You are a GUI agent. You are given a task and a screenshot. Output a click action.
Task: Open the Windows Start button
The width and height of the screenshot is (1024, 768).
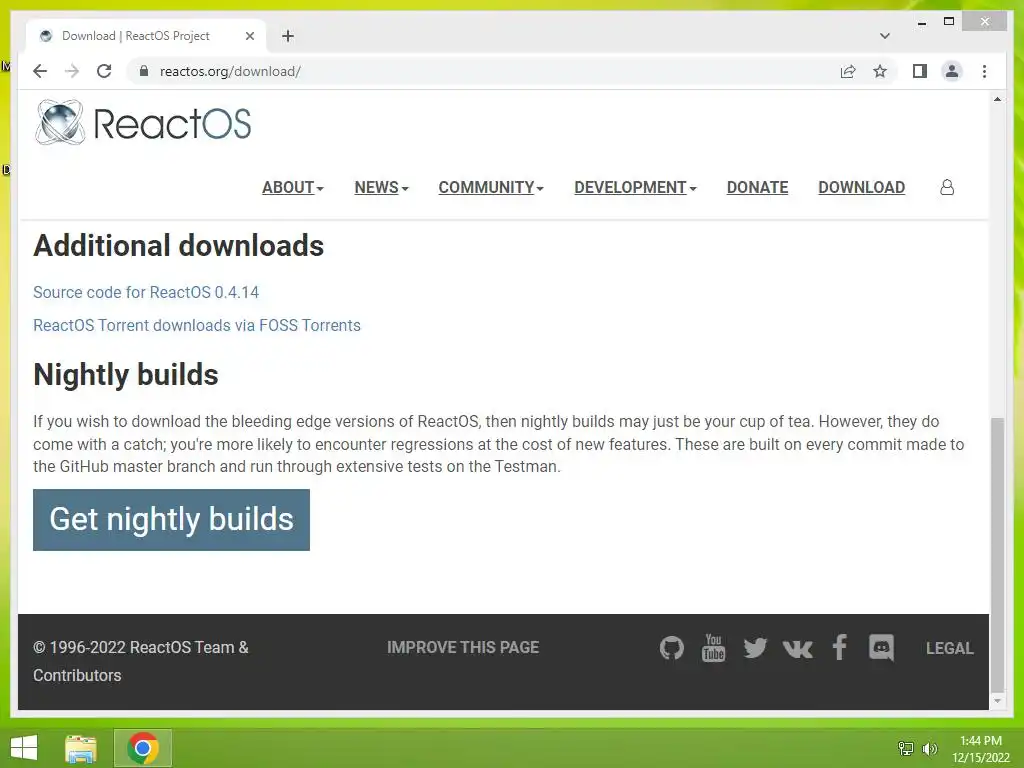pos(24,748)
